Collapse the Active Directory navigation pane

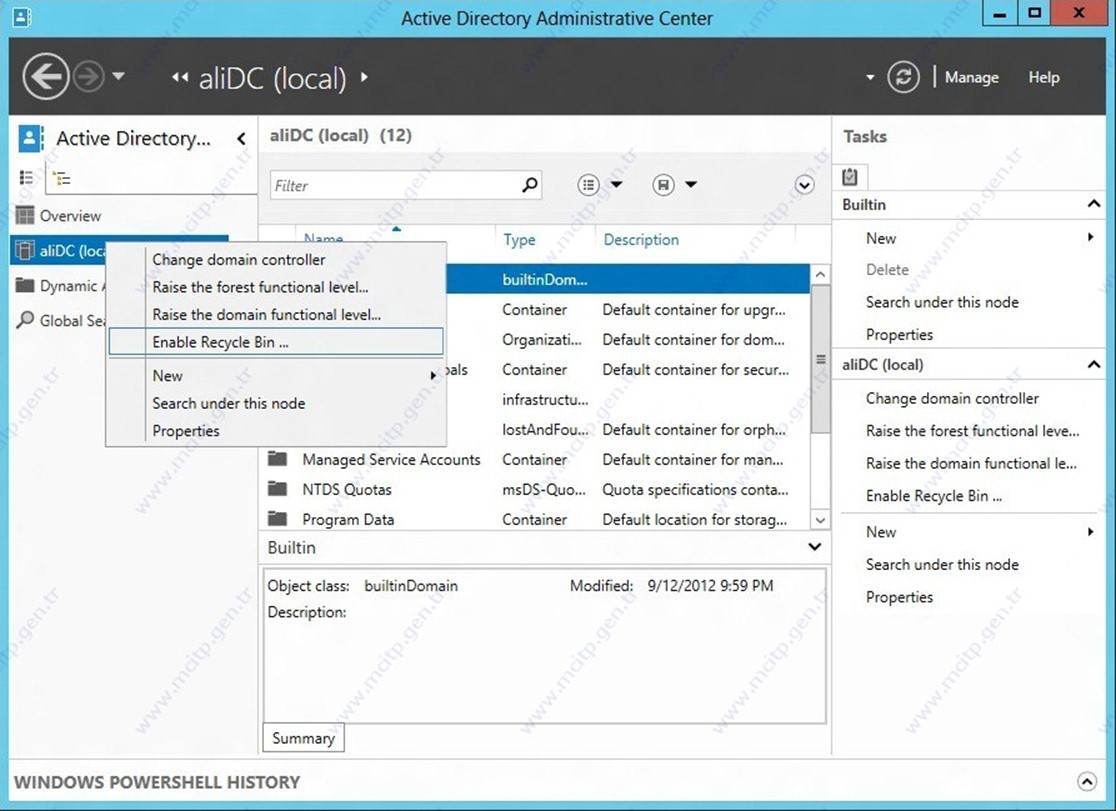click(241, 138)
